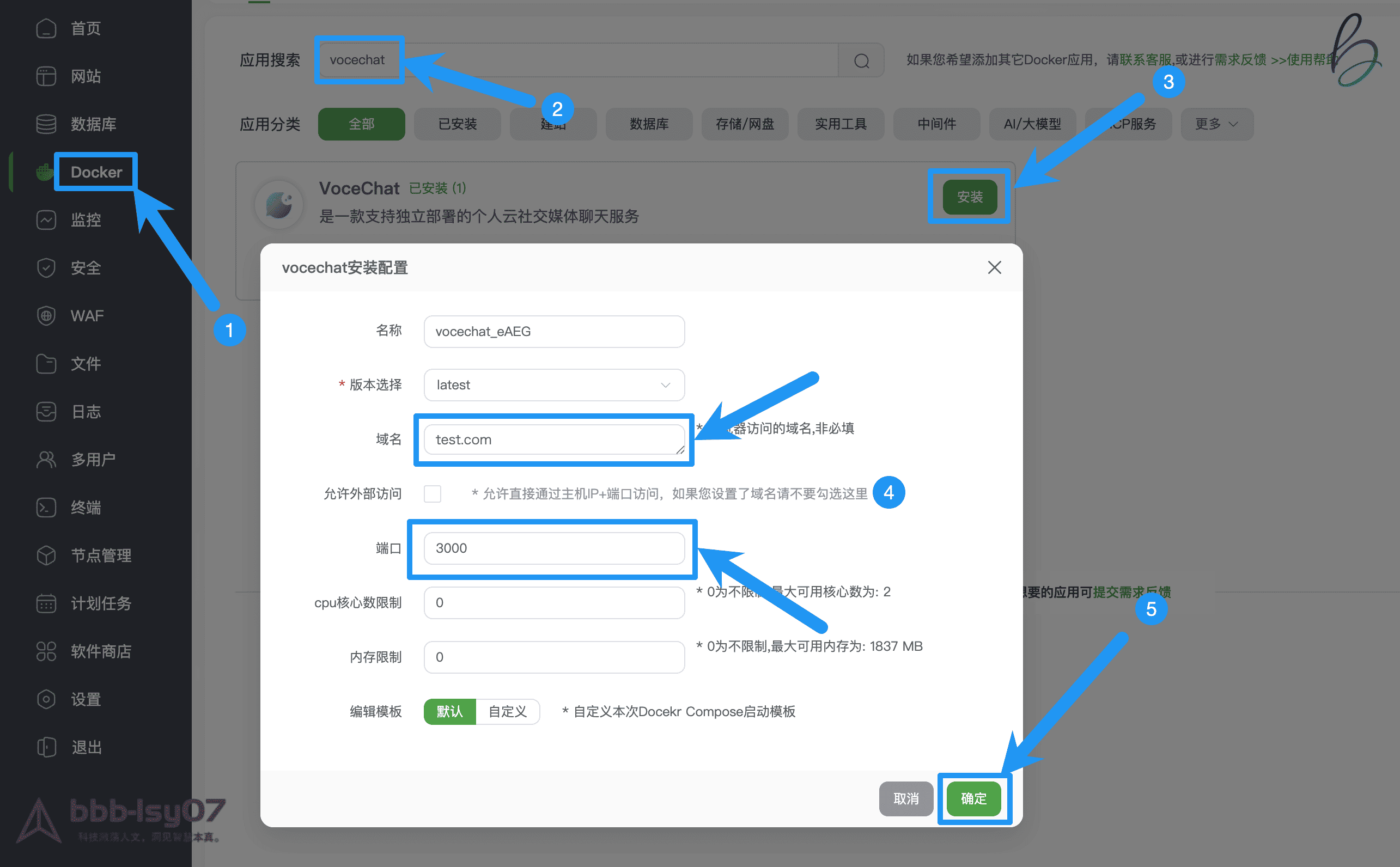Cancel the vocechat install dialog
Image resolution: width=1400 pixels, height=867 pixels.
click(x=905, y=798)
